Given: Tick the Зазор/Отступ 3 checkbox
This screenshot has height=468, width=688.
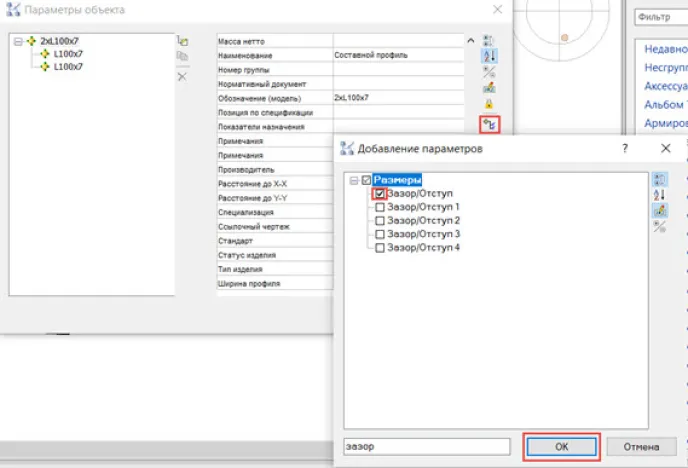Looking at the screenshot, I should coord(380,234).
